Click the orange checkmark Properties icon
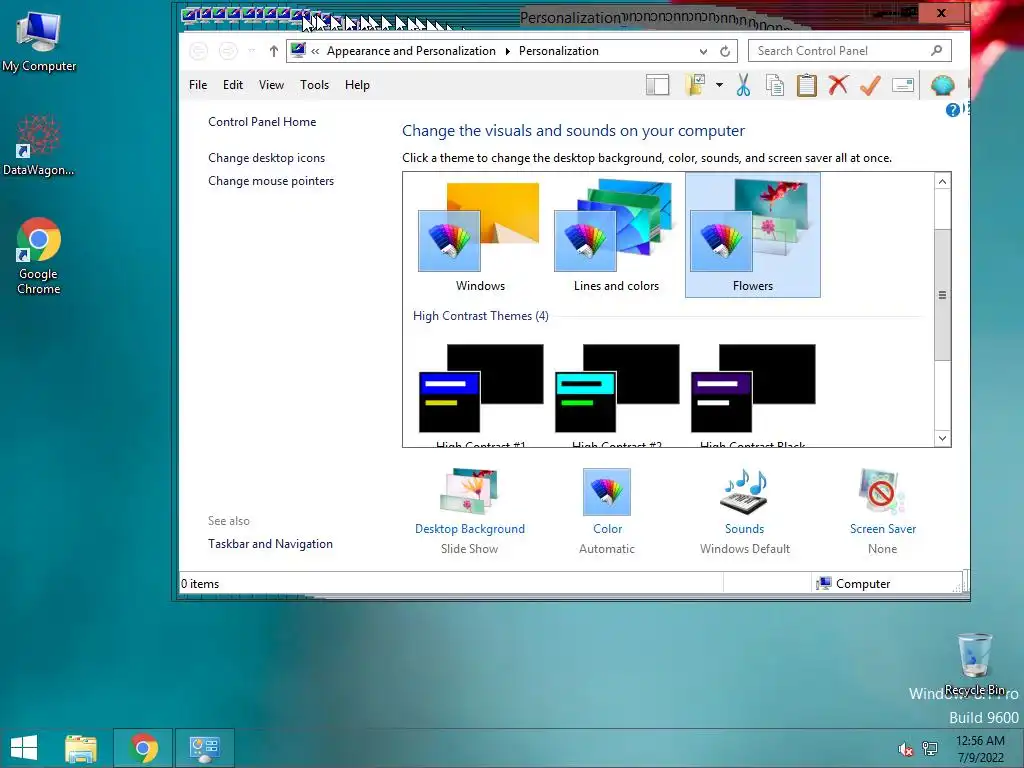 [x=870, y=85]
